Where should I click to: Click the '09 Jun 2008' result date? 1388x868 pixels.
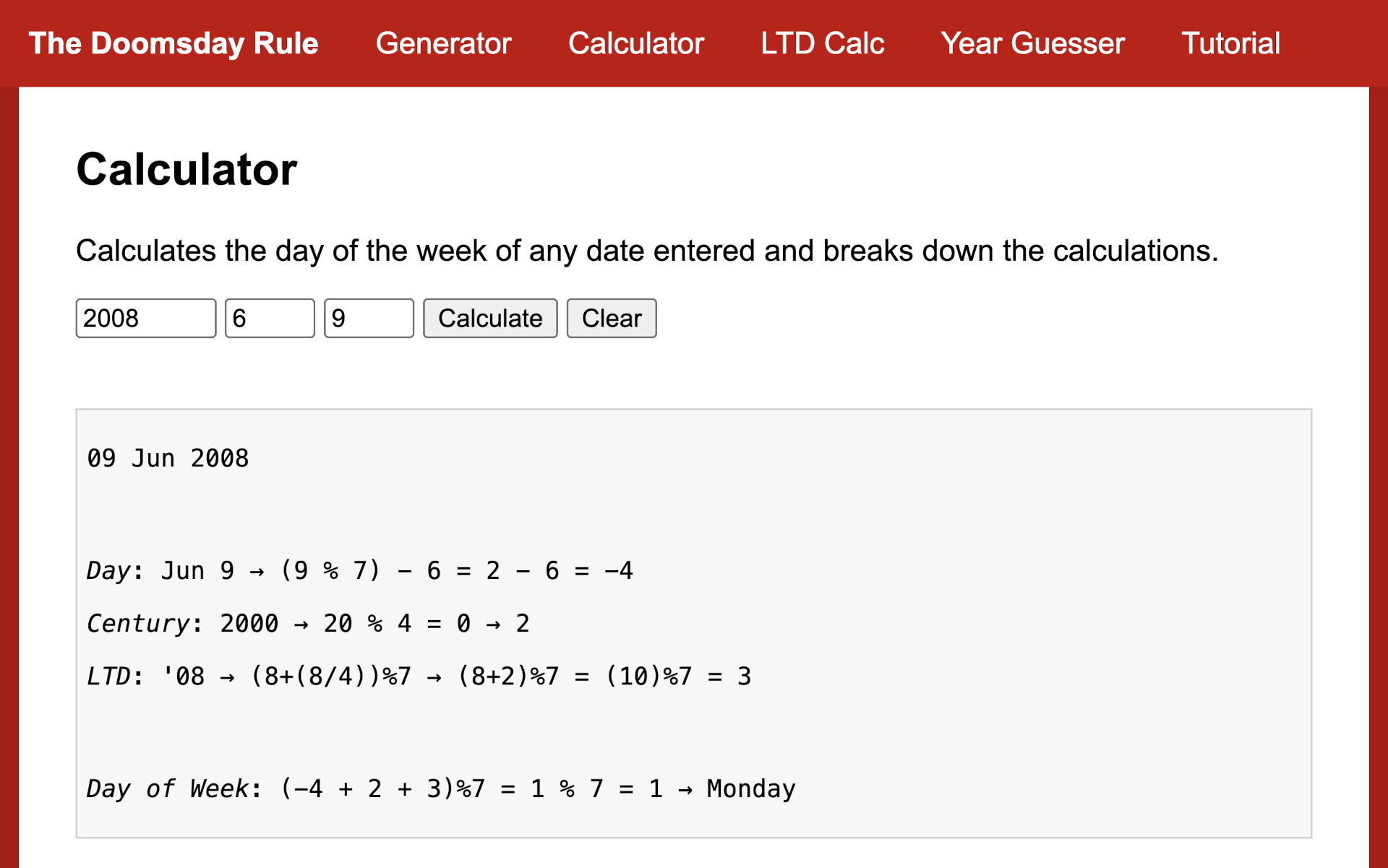168,458
